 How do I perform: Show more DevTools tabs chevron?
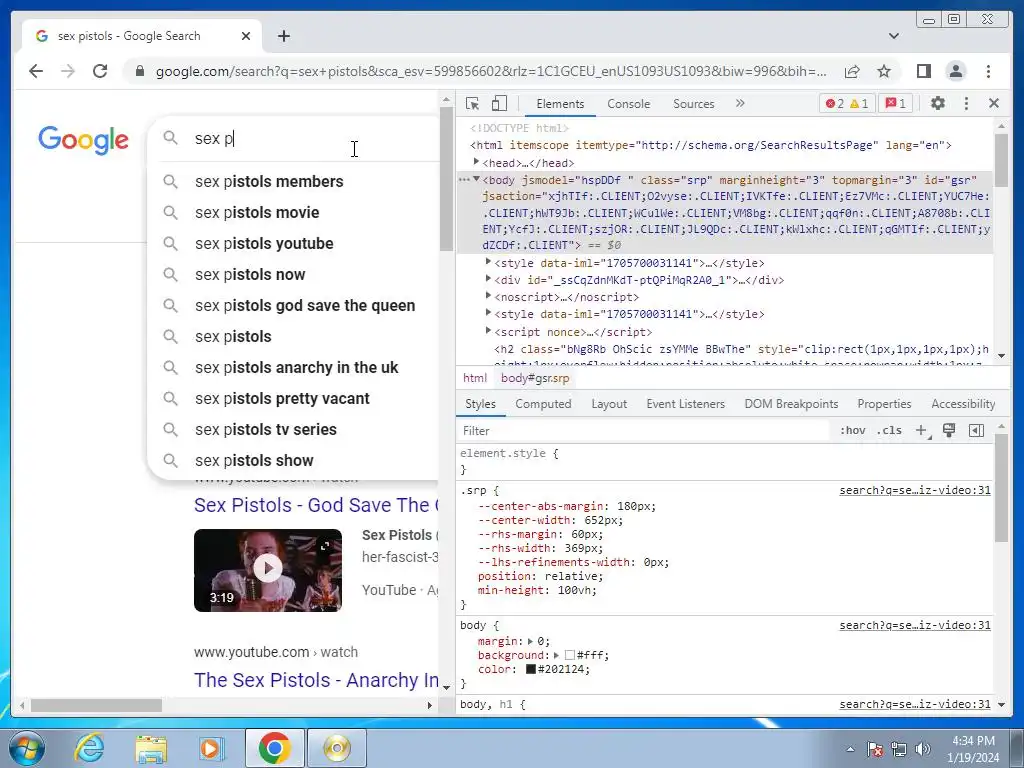[x=740, y=103]
